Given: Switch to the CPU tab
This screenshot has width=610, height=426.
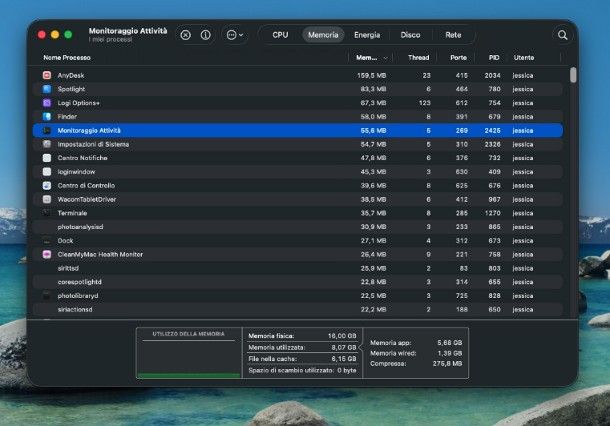Looking at the screenshot, I should pyautogui.click(x=280, y=35).
